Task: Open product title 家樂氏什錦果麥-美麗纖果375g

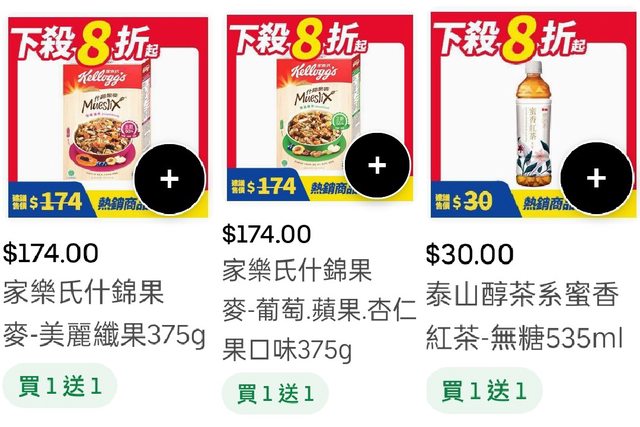Action: (x=104, y=313)
